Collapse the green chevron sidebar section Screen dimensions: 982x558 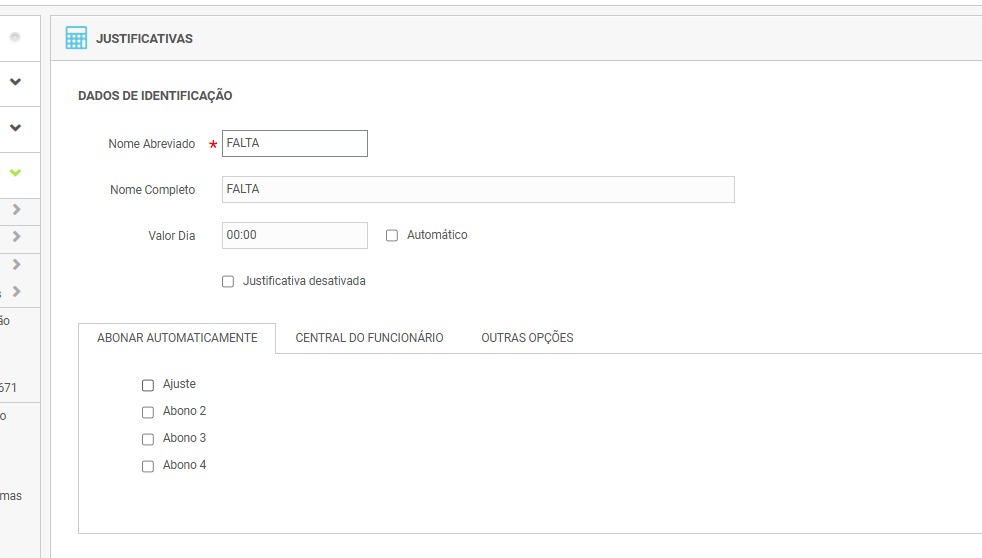pyautogui.click(x=15, y=173)
